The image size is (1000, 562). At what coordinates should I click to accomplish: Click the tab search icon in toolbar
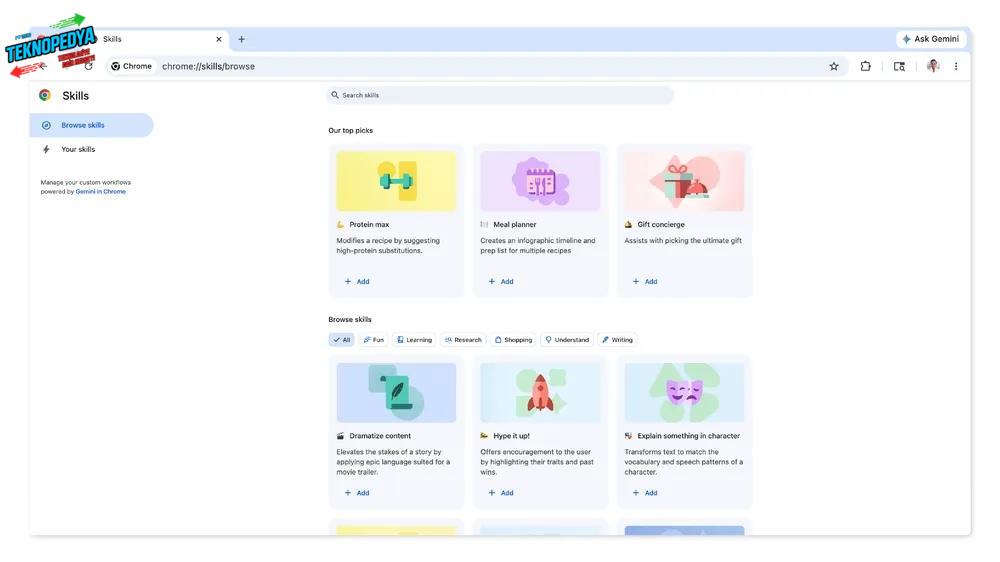pyautogui.click(x=899, y=66)
